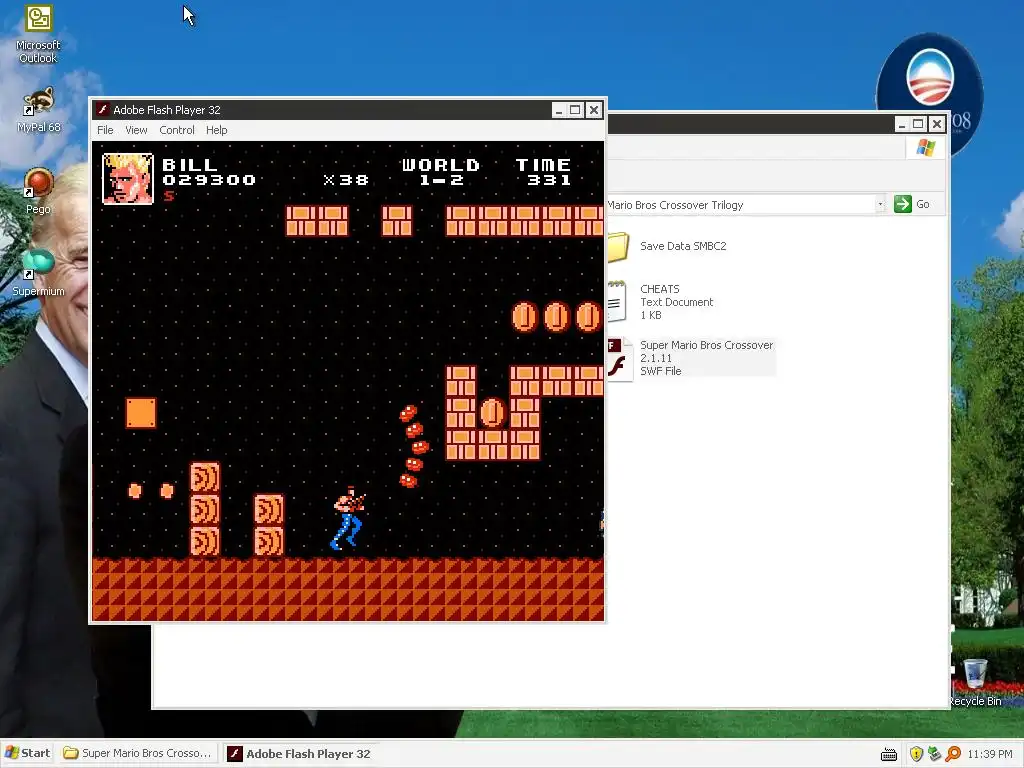Click the solid orange block in game
The height and width of the screenshot is (768, 1024).
[x=141, y=413]
